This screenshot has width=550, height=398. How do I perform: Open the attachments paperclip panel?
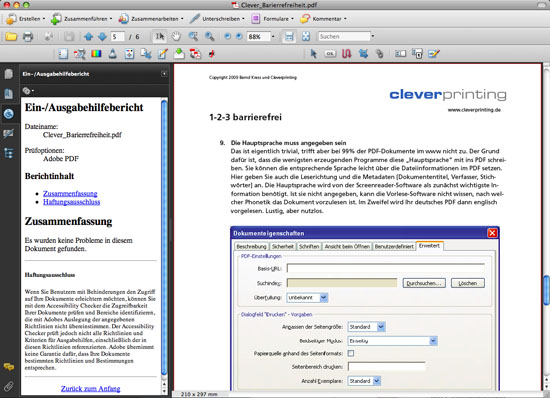tap(8, 386)
